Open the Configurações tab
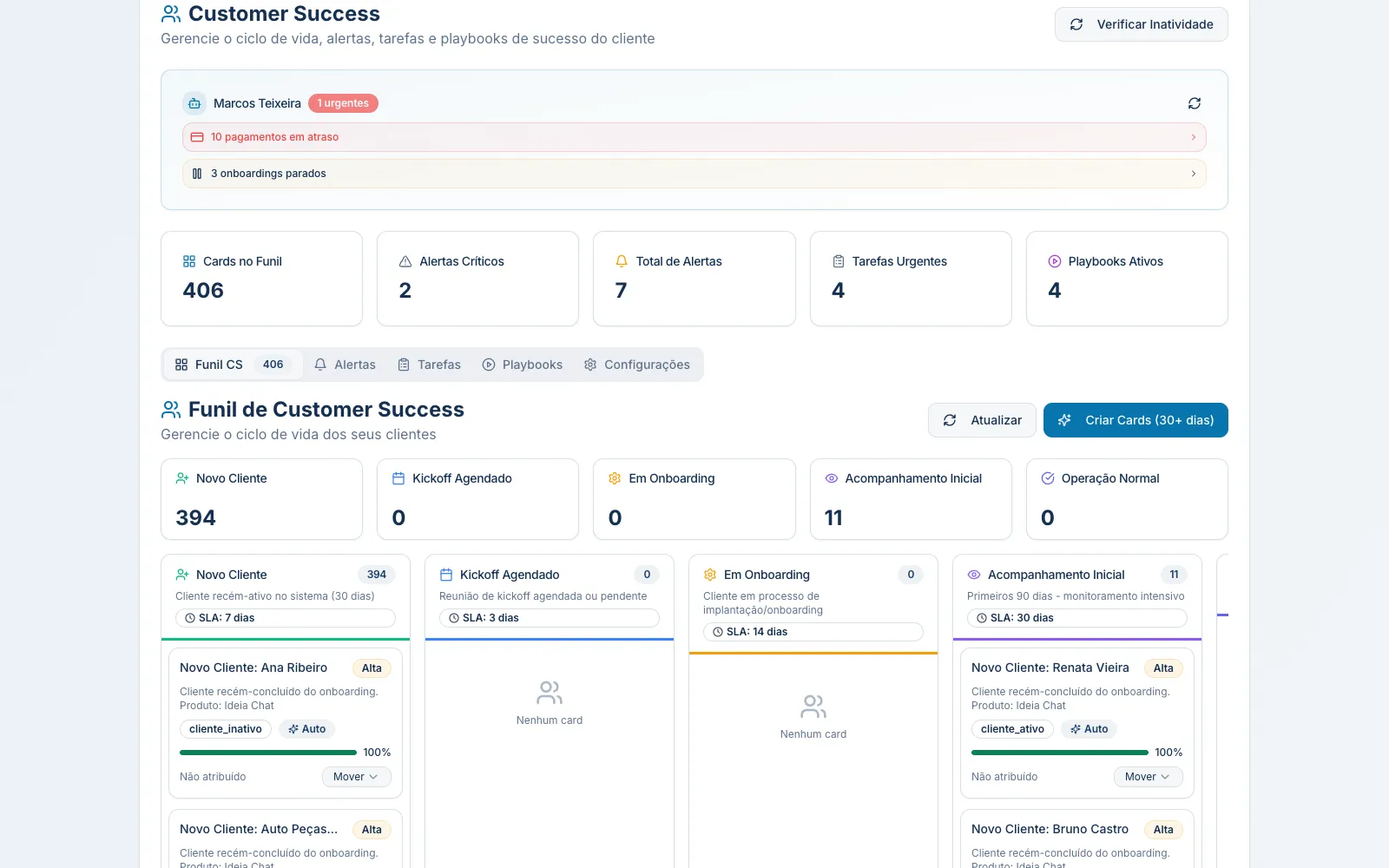 [637, 365]
